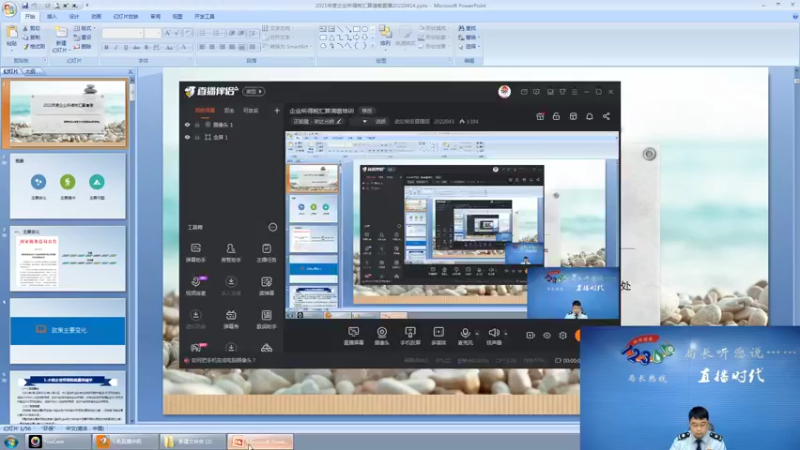Collapse the 工具箱 toolbox panel

273,227
